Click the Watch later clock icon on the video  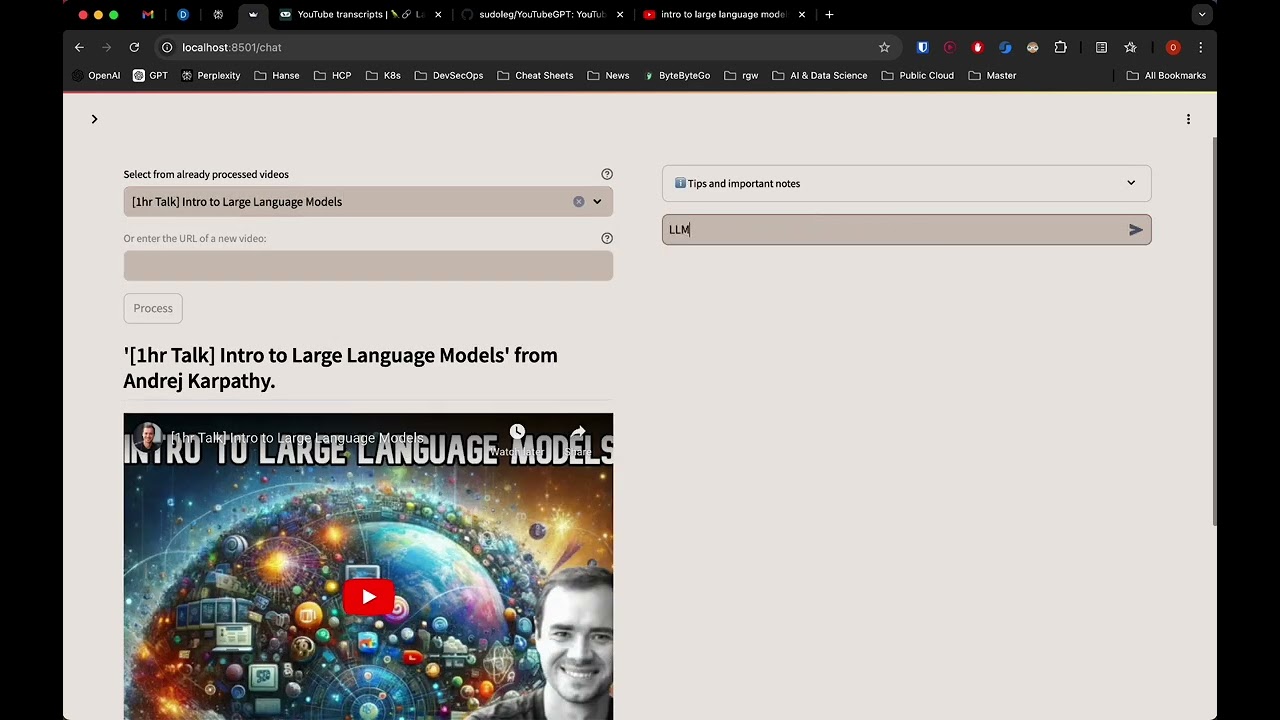coord(517,432)
